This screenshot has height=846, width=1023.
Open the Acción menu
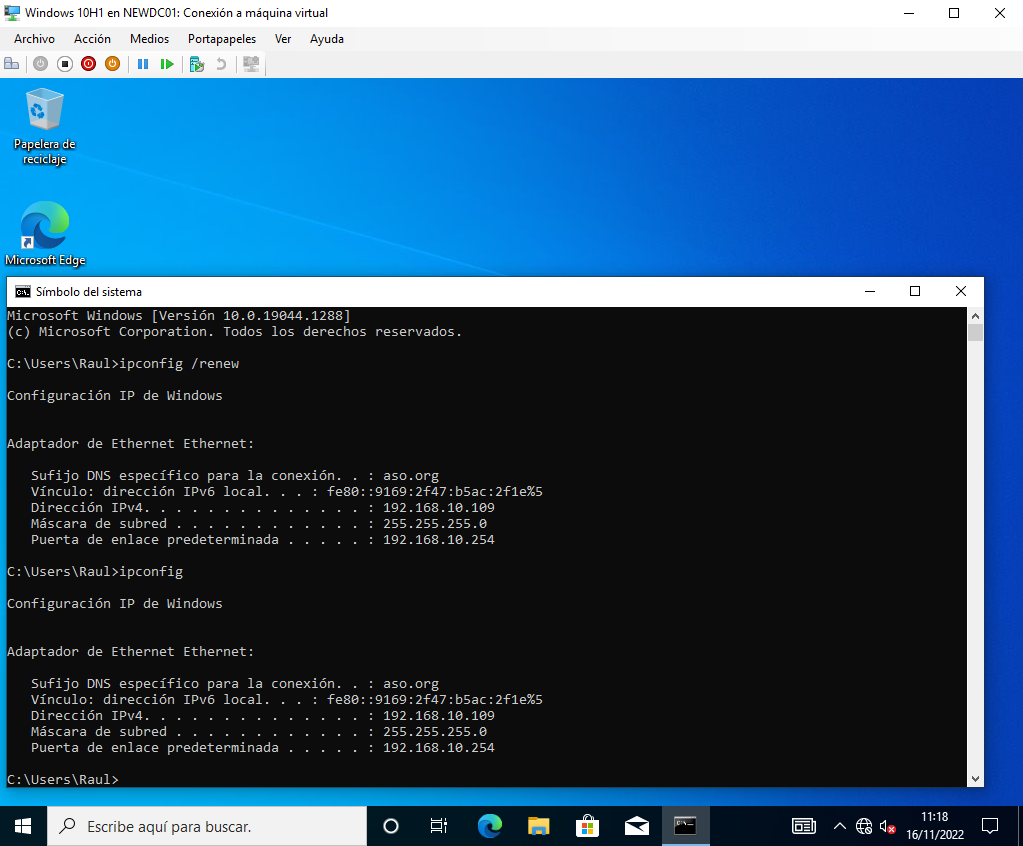click(92, 39)
